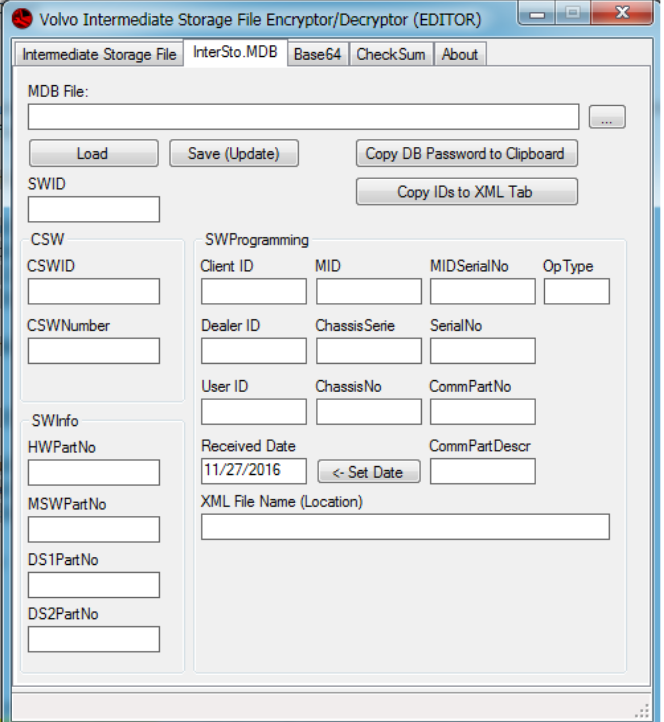Image resolution: width=664 pixels, height=722 pixels.
Task: Click the HWPartNo input box
Action: tap(94, 473)
